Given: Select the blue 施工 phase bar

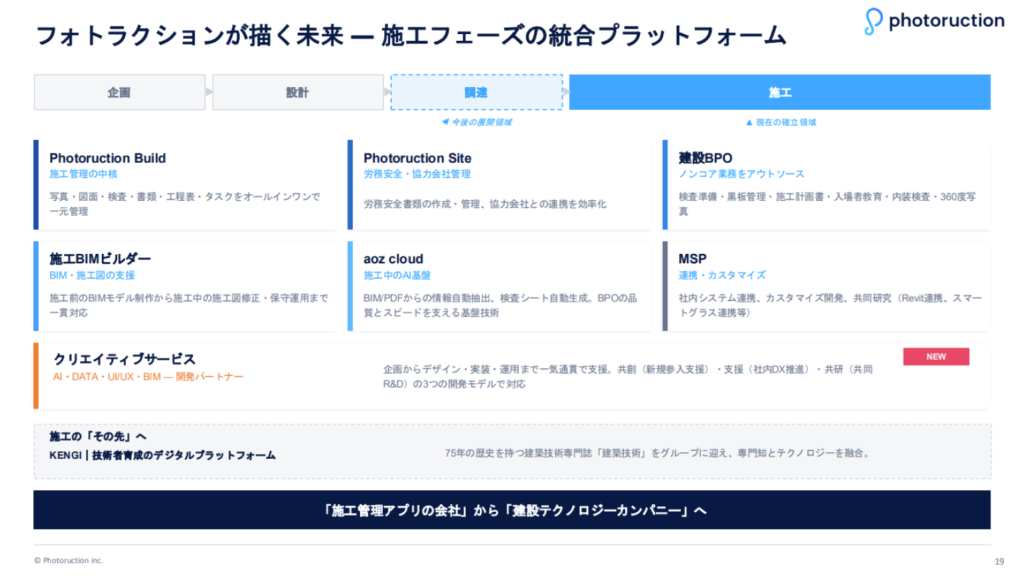Looking at the screenshot, I should tap(780, 92).
